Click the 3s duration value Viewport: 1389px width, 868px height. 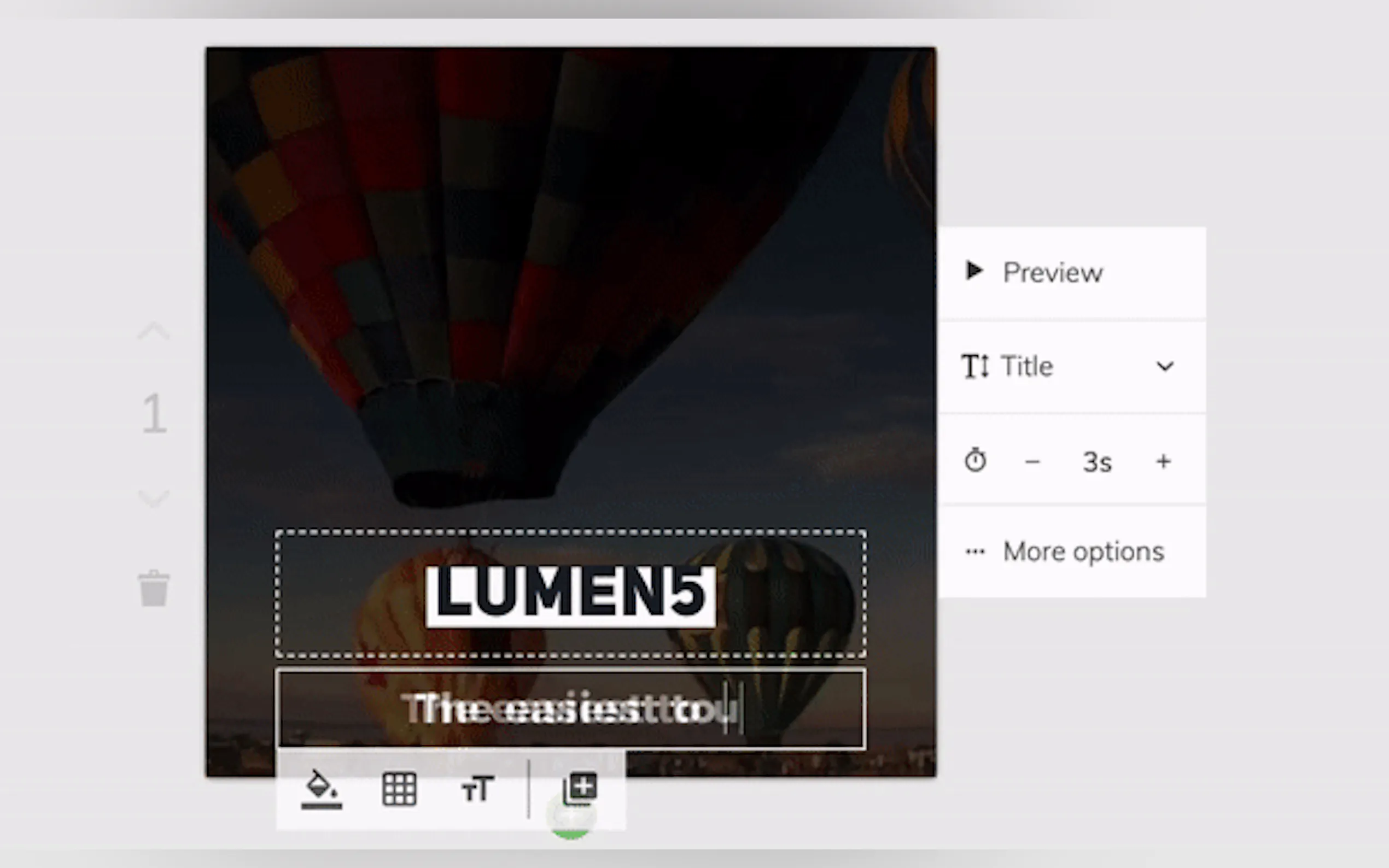[x=1097, y=462]
